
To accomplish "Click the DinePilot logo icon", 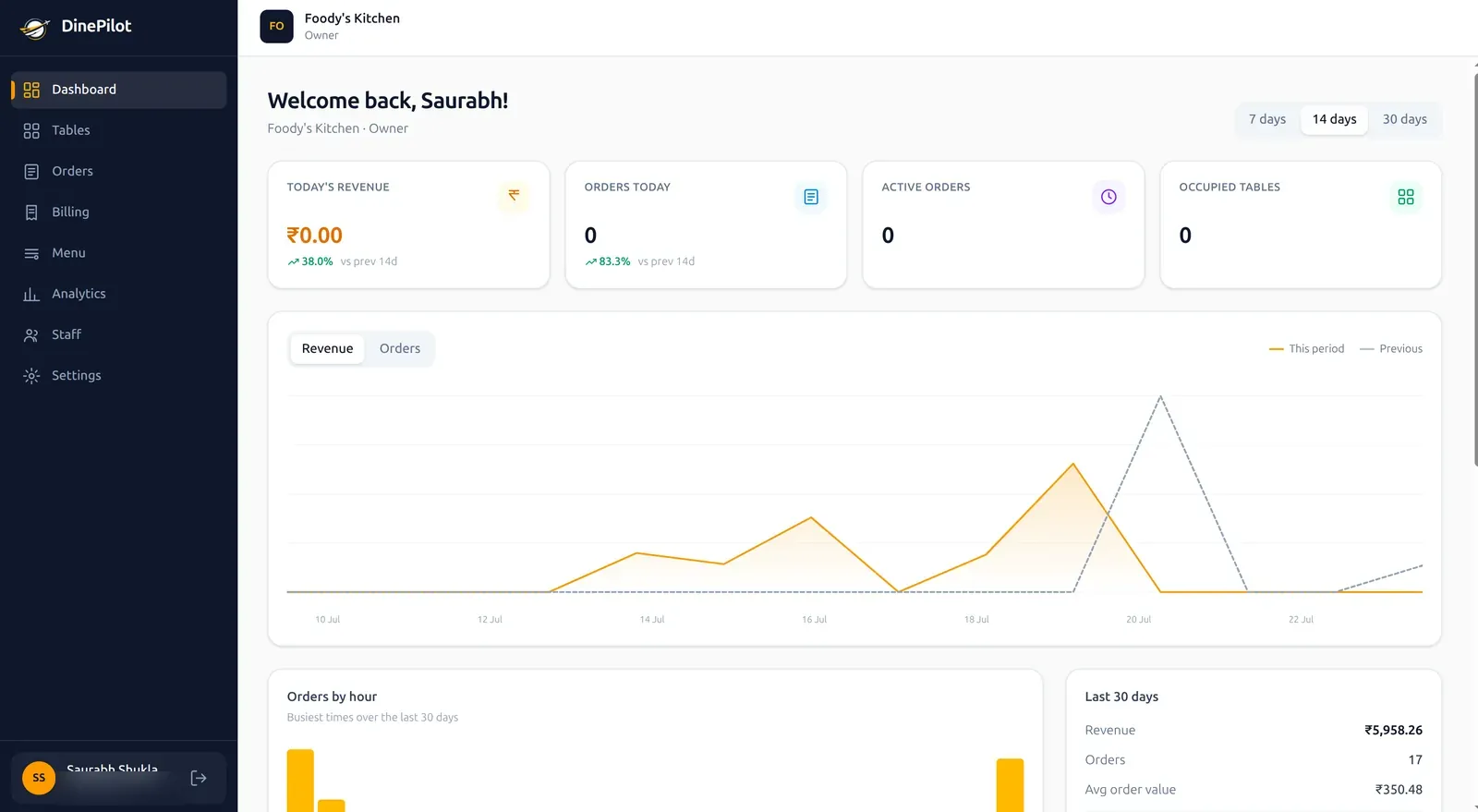I will [x=35, y=28].
